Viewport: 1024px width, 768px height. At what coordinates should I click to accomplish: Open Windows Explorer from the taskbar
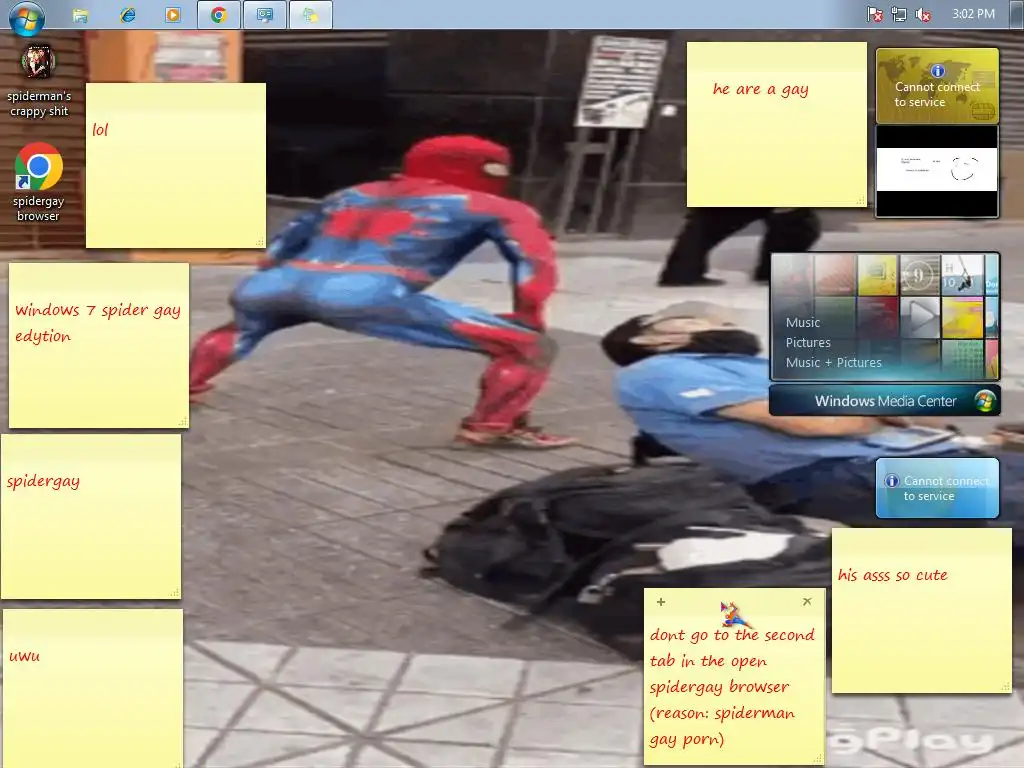click(80, 15)
